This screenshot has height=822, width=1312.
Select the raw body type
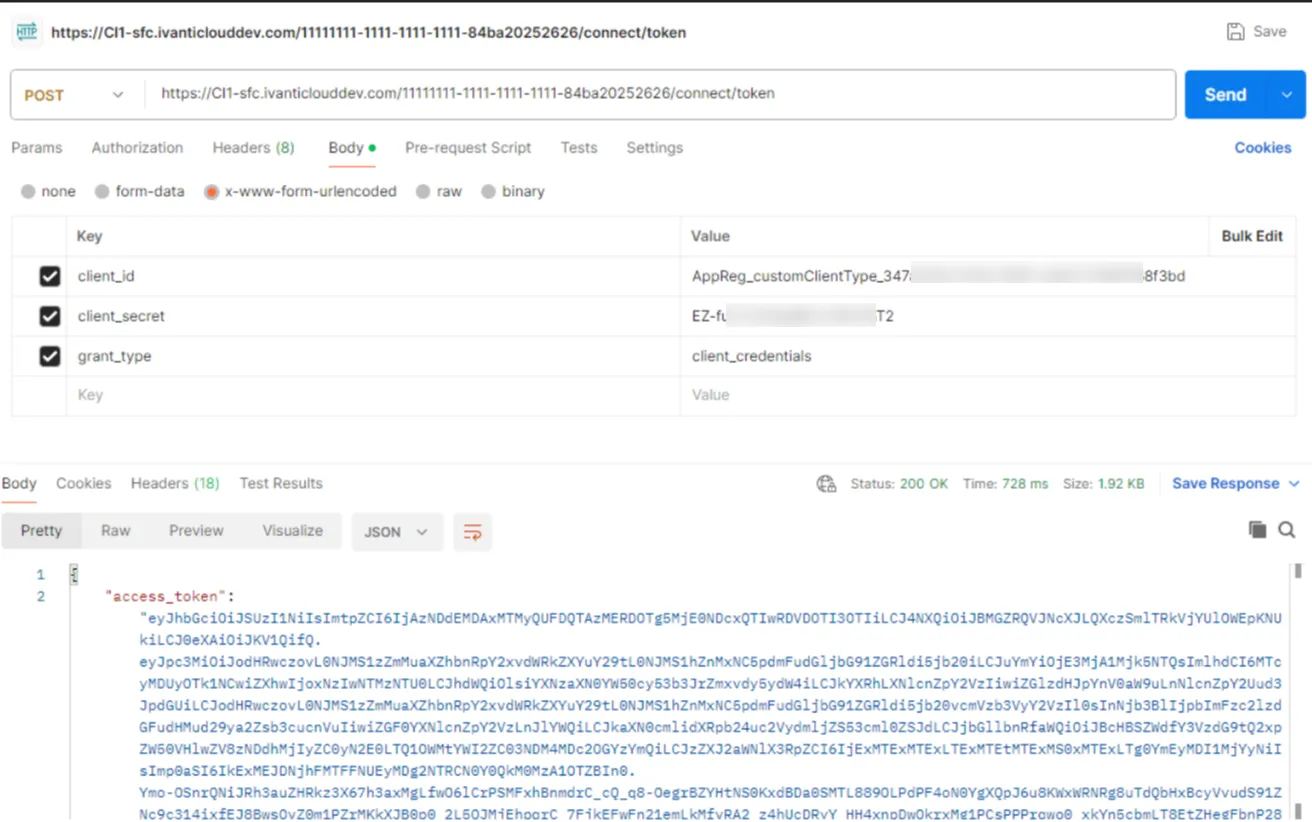[423, 191]
